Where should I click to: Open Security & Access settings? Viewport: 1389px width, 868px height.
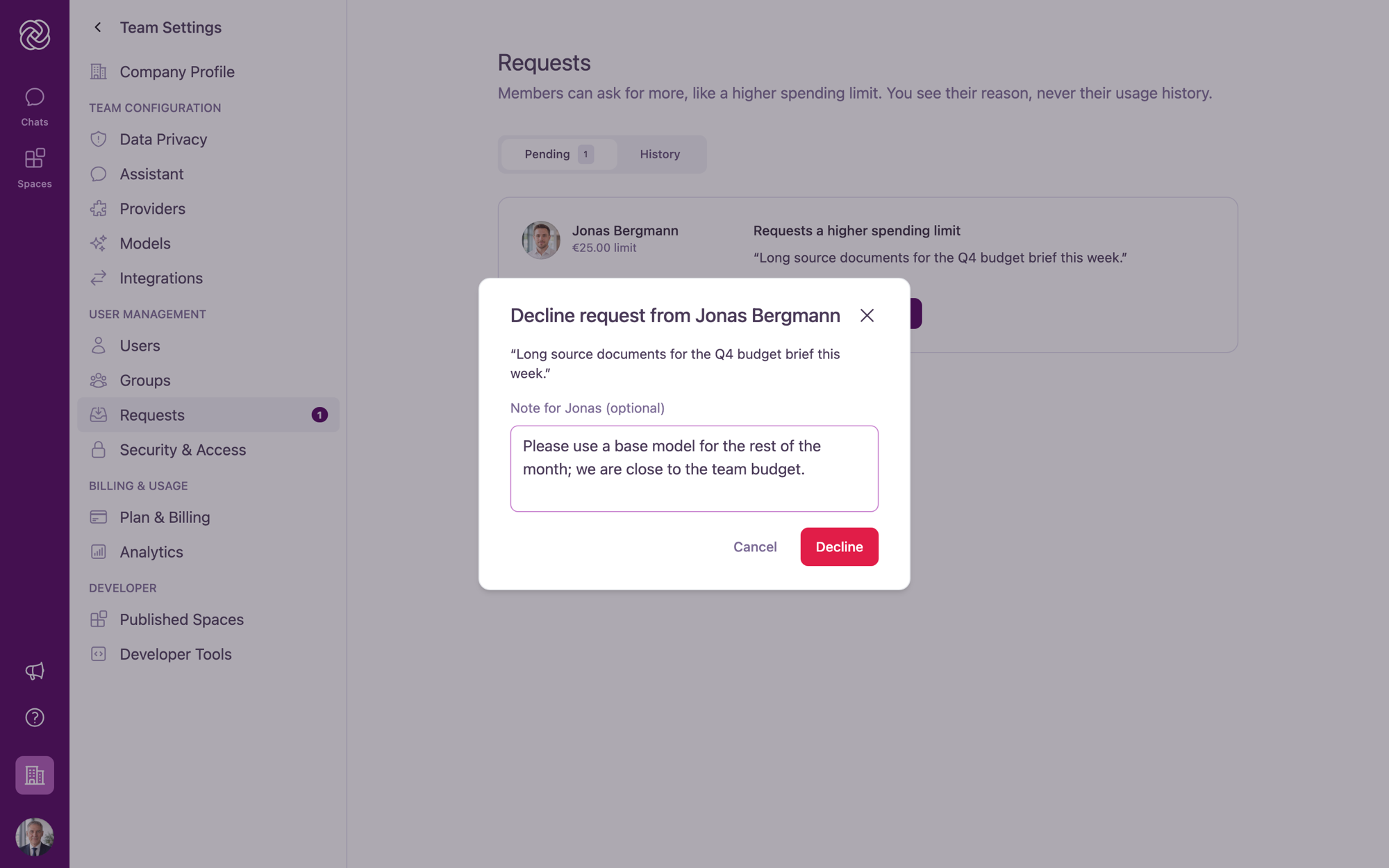point(208,449)
